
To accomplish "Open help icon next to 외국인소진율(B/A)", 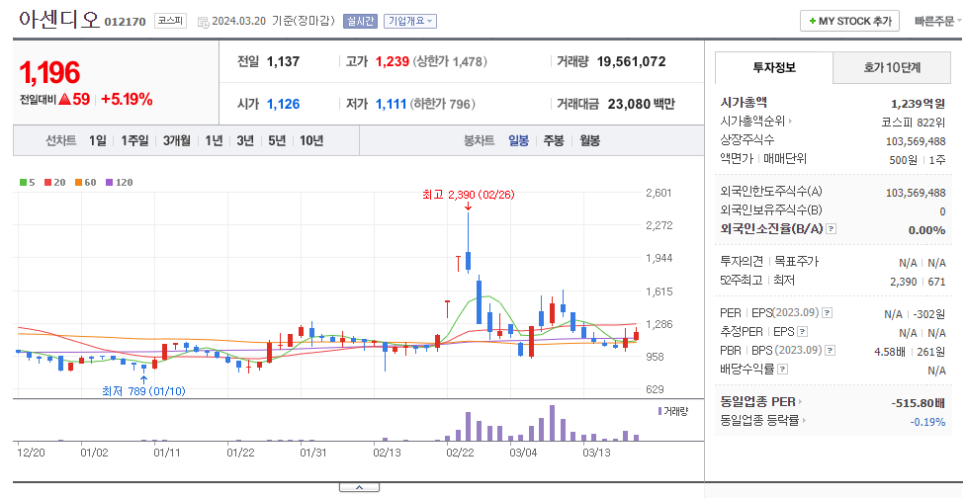I will point(831,229).
